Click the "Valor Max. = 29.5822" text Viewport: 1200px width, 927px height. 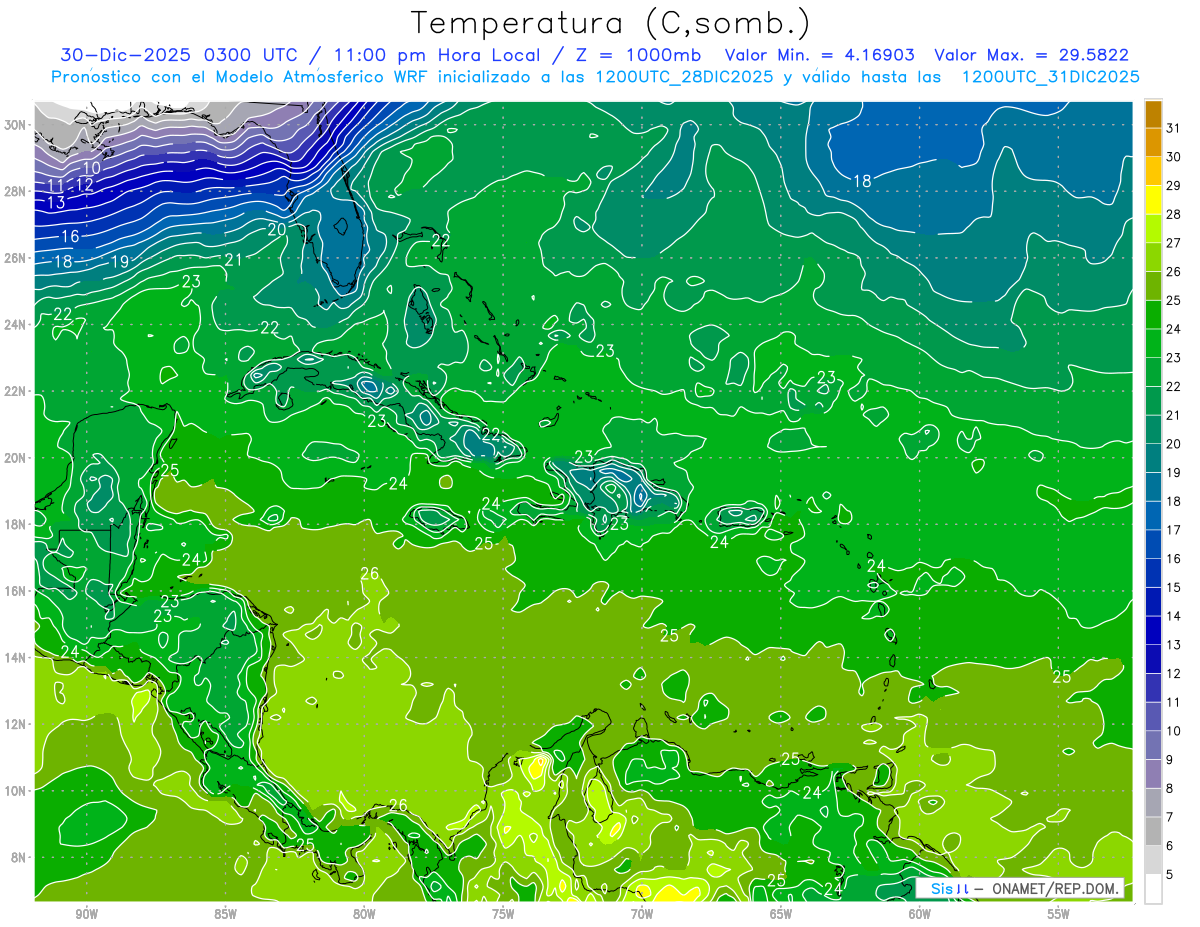pos(1032,55)
